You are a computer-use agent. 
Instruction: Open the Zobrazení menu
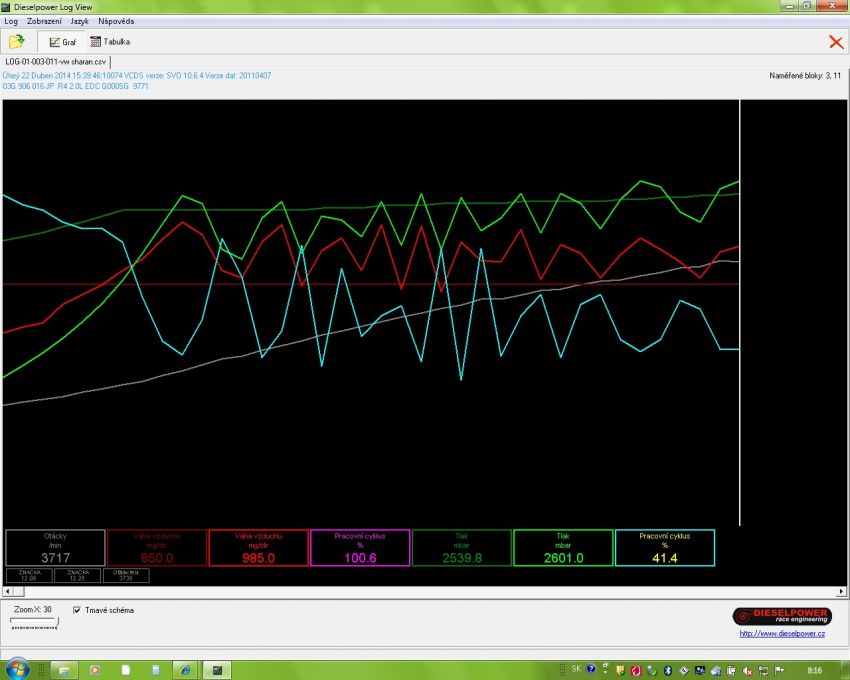44,21
